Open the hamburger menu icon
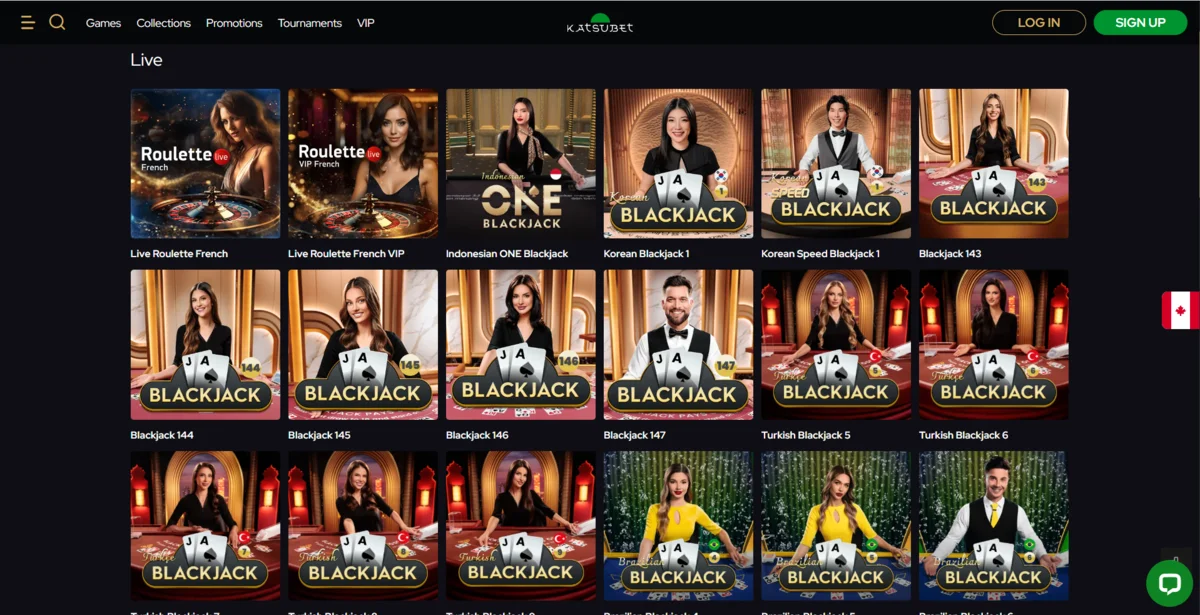This screenshot has height=615, width=1200. pos(27,22)
